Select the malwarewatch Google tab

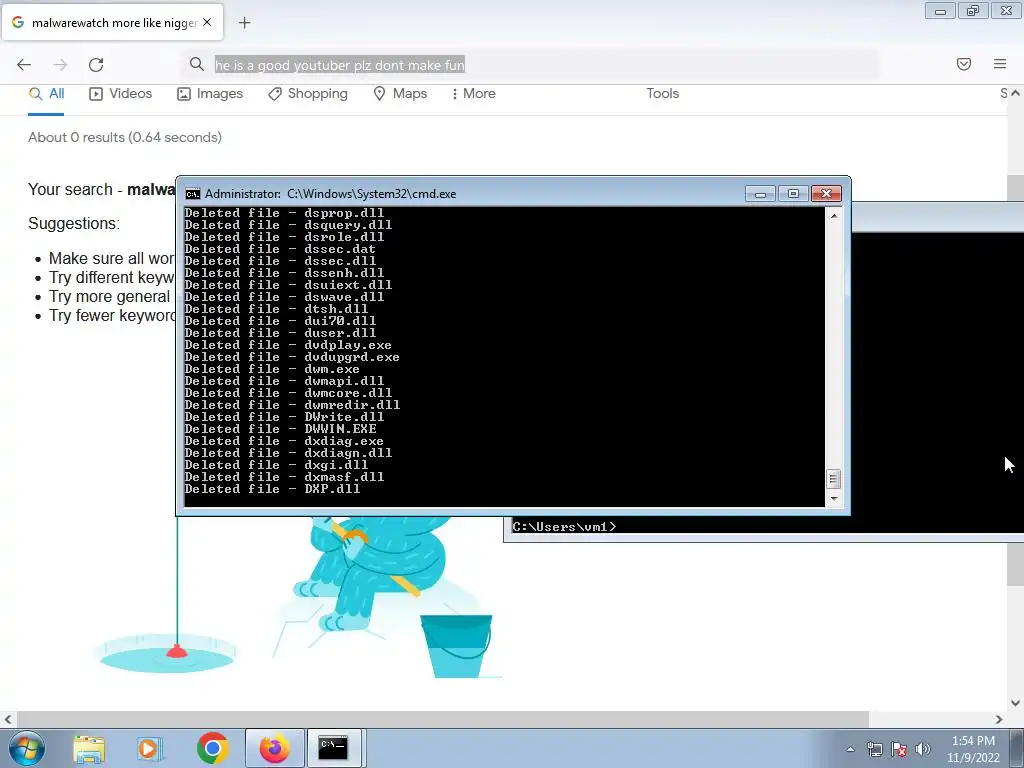point(112,22)
